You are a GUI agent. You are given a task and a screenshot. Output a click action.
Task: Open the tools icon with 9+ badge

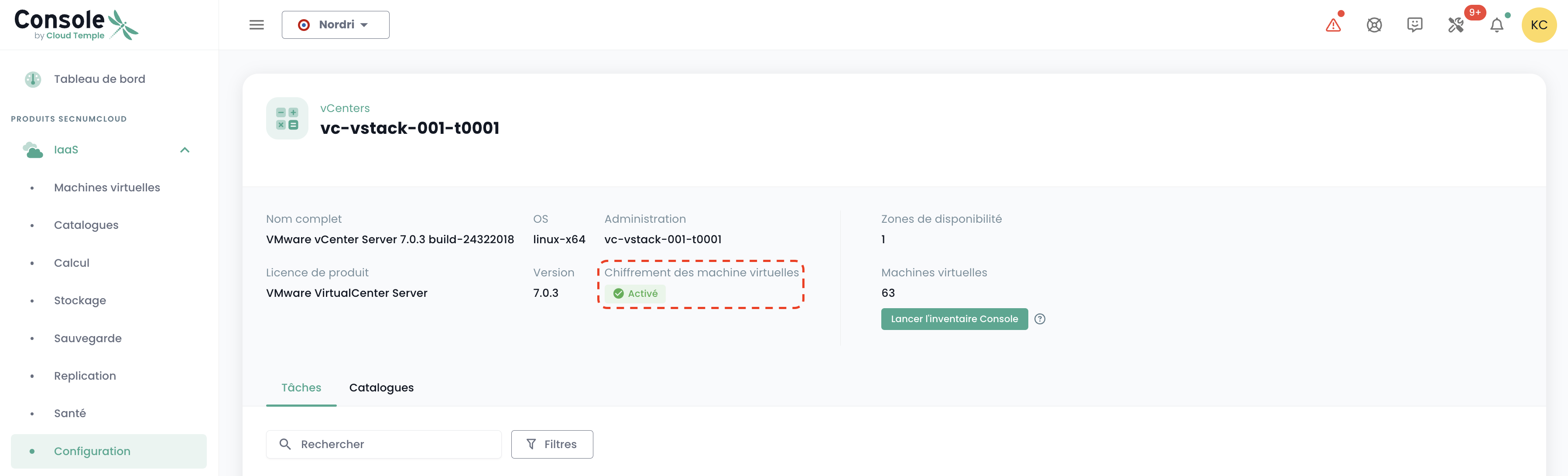click(1456, 25)
